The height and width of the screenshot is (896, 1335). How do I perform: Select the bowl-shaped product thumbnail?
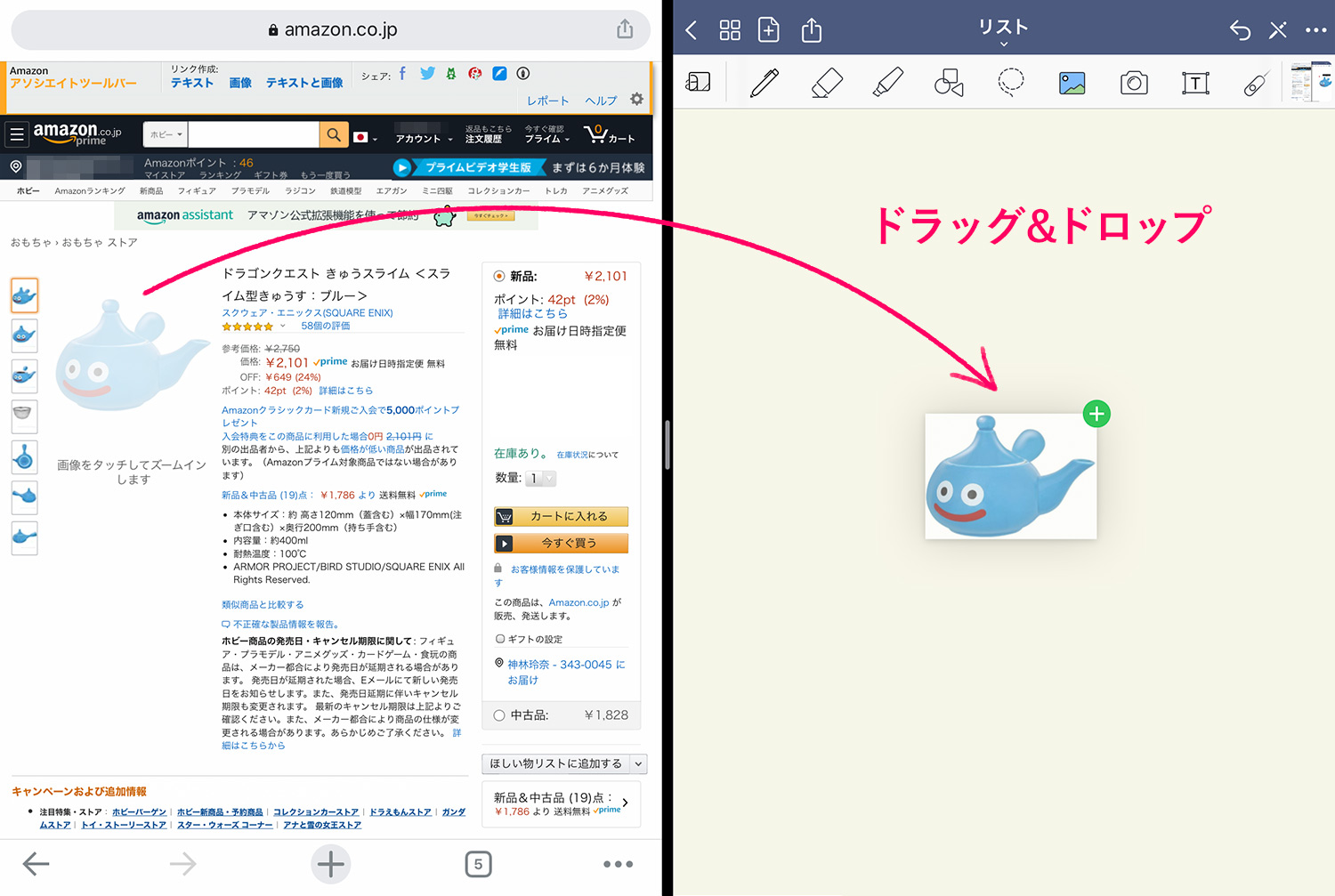(24, 416)
